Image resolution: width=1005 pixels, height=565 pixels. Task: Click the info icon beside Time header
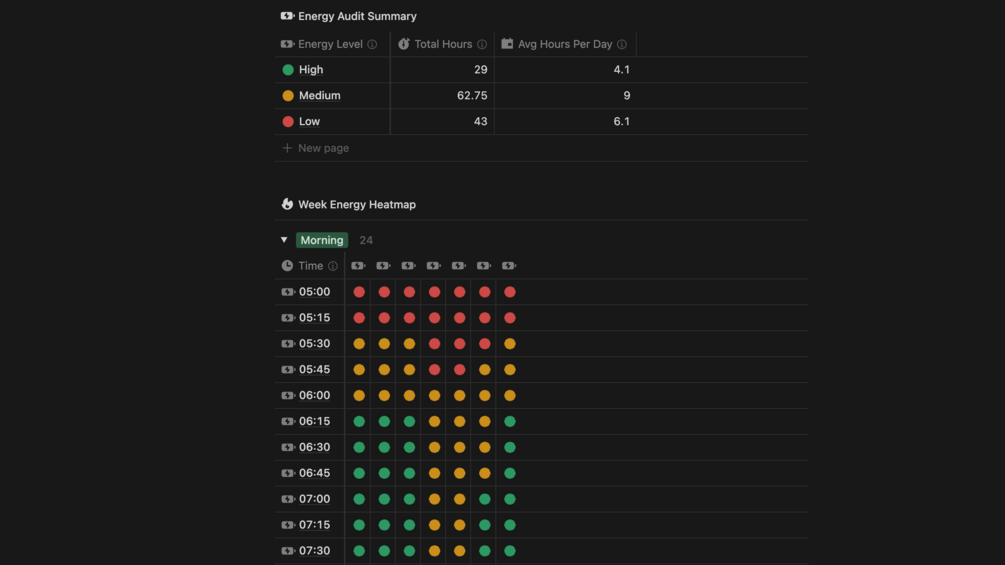pyautogui.click(x=333, y=266)
